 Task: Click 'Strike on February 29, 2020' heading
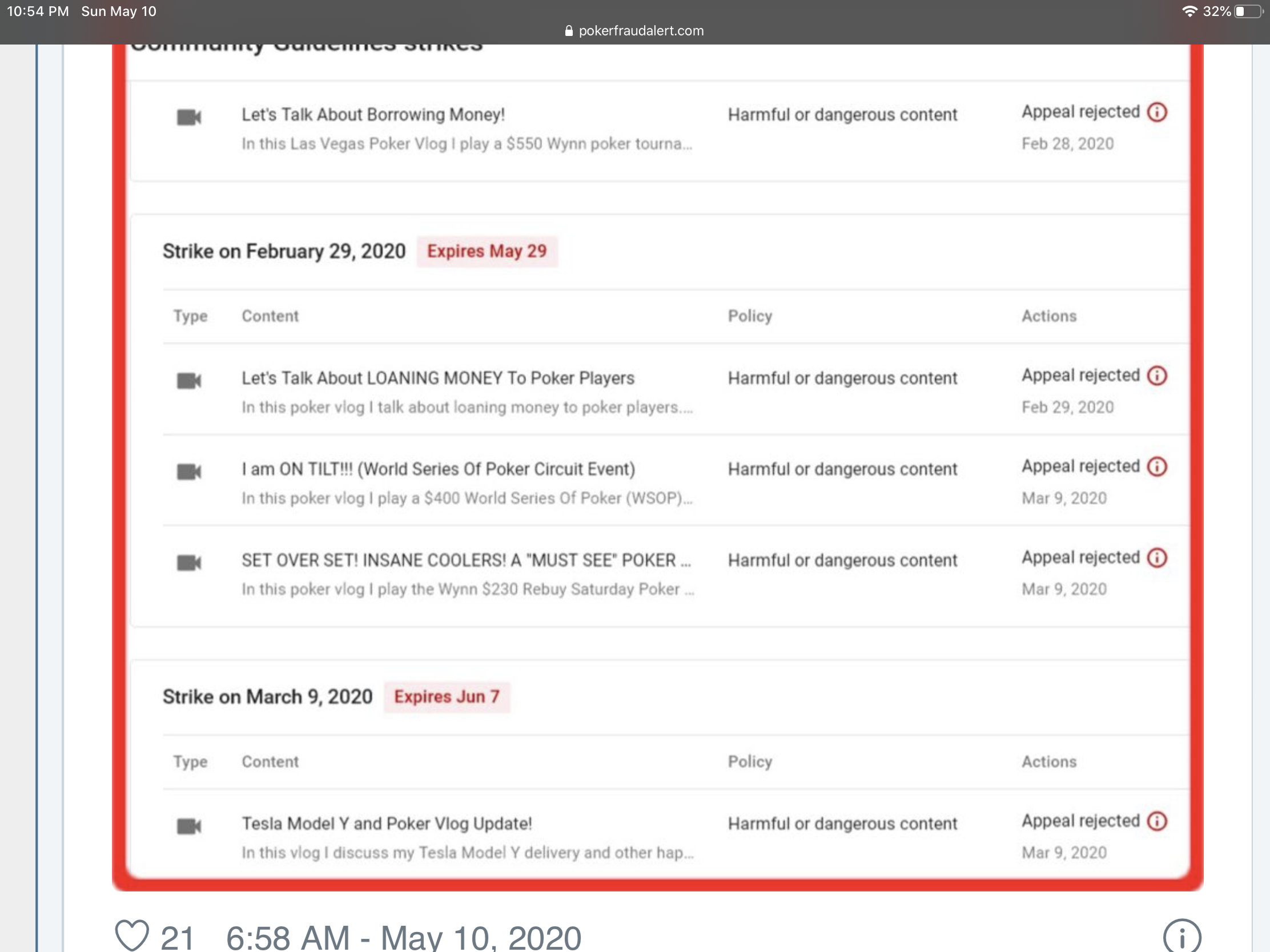click(x=284, y=251)
